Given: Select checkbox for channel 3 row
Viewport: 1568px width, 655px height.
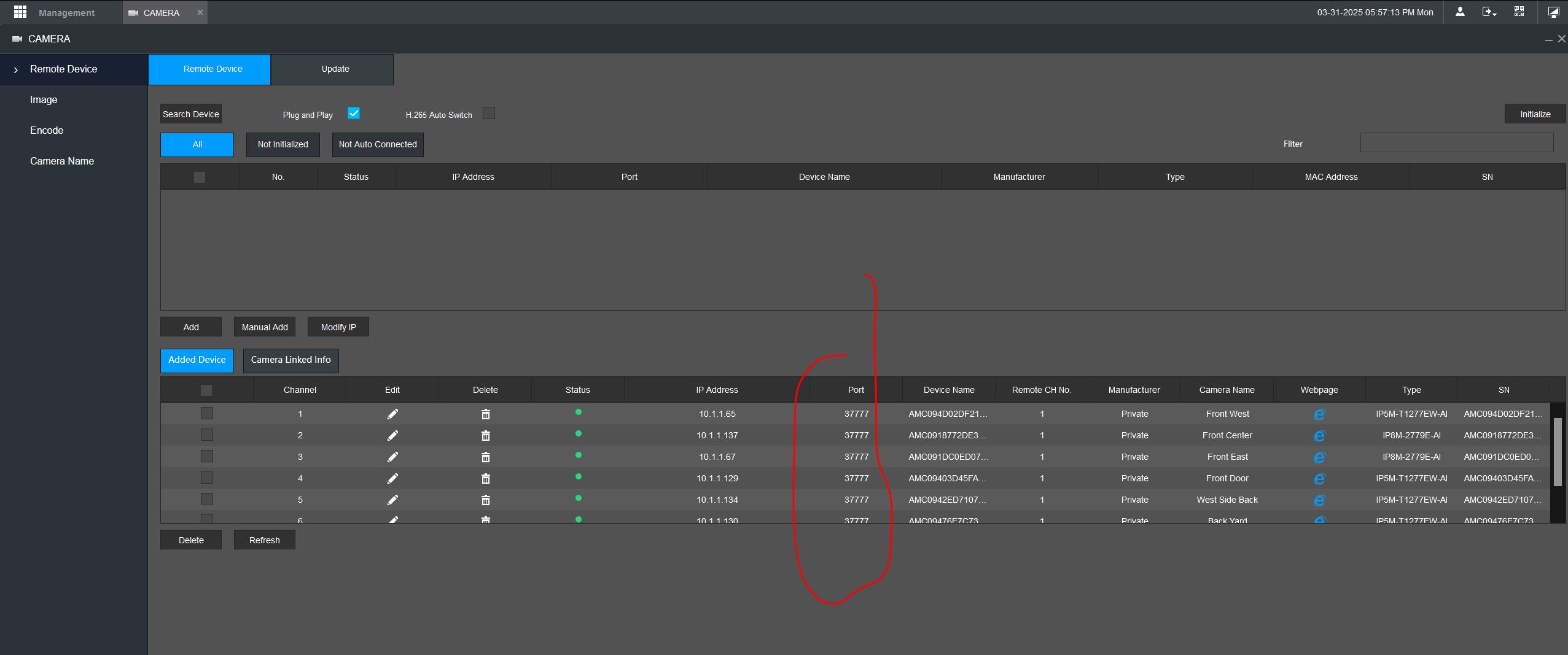Looking at the screenshot, I should (207, 456).
